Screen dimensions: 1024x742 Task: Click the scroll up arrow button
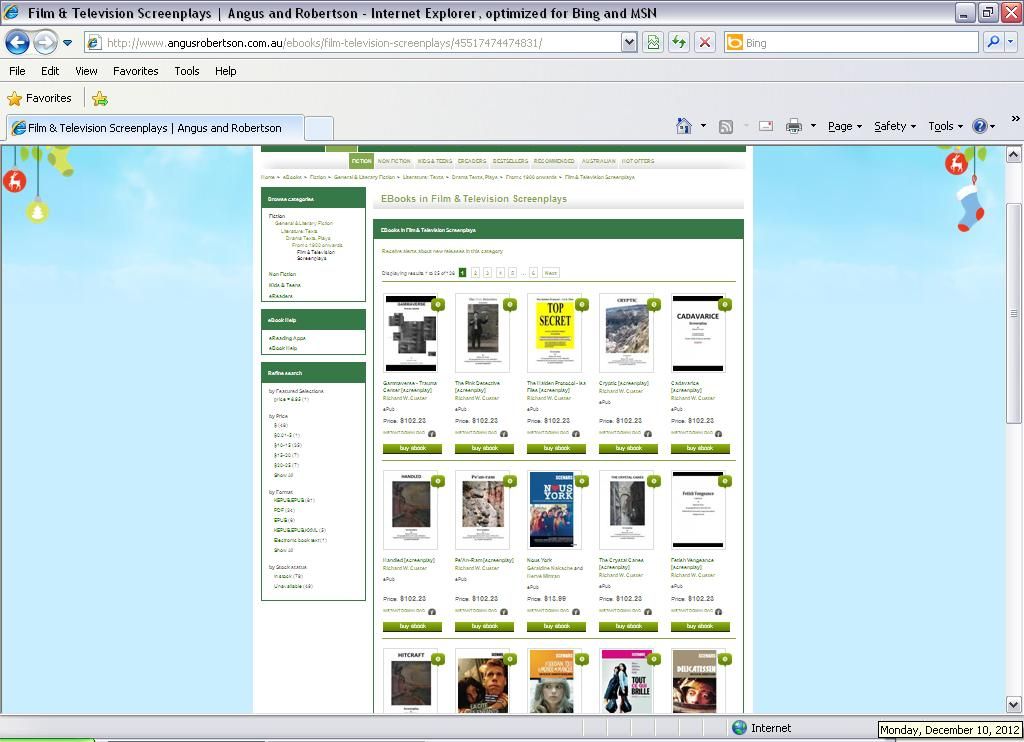1013,154
